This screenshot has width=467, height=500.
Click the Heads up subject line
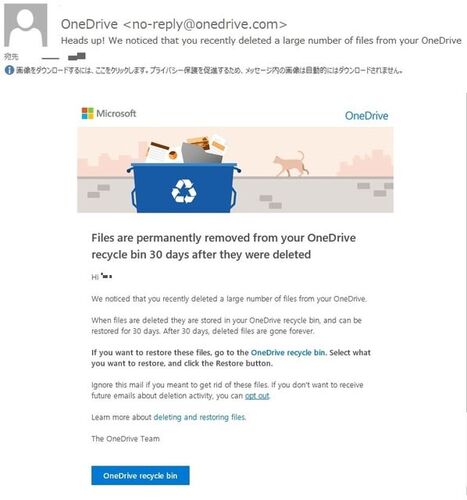[261, 41]
